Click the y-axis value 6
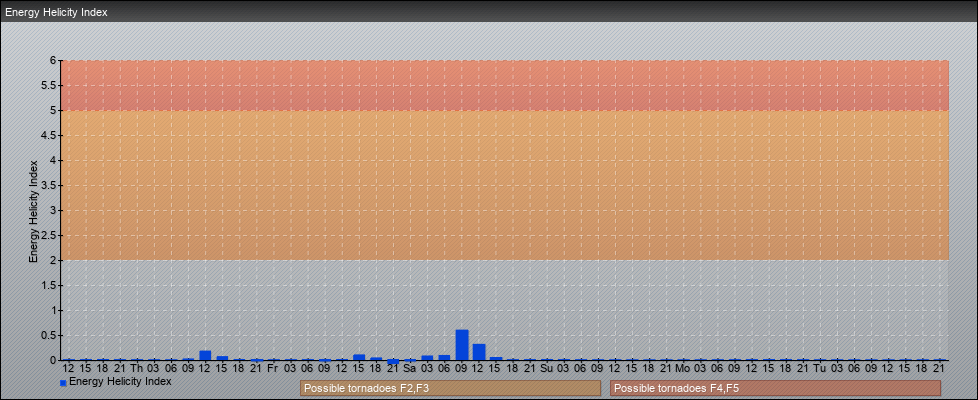The height and width of the screenshot is (400, 978). 54,61
